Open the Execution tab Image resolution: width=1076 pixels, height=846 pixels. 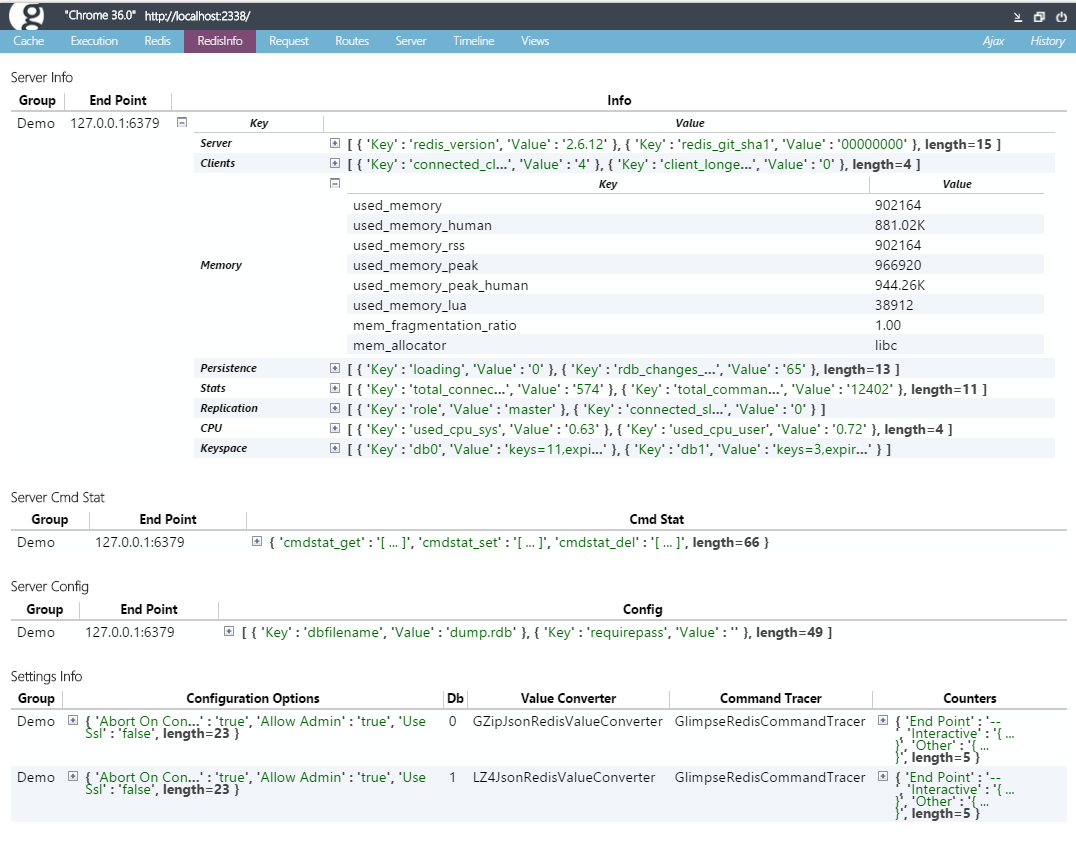click(x=94, y=41)
